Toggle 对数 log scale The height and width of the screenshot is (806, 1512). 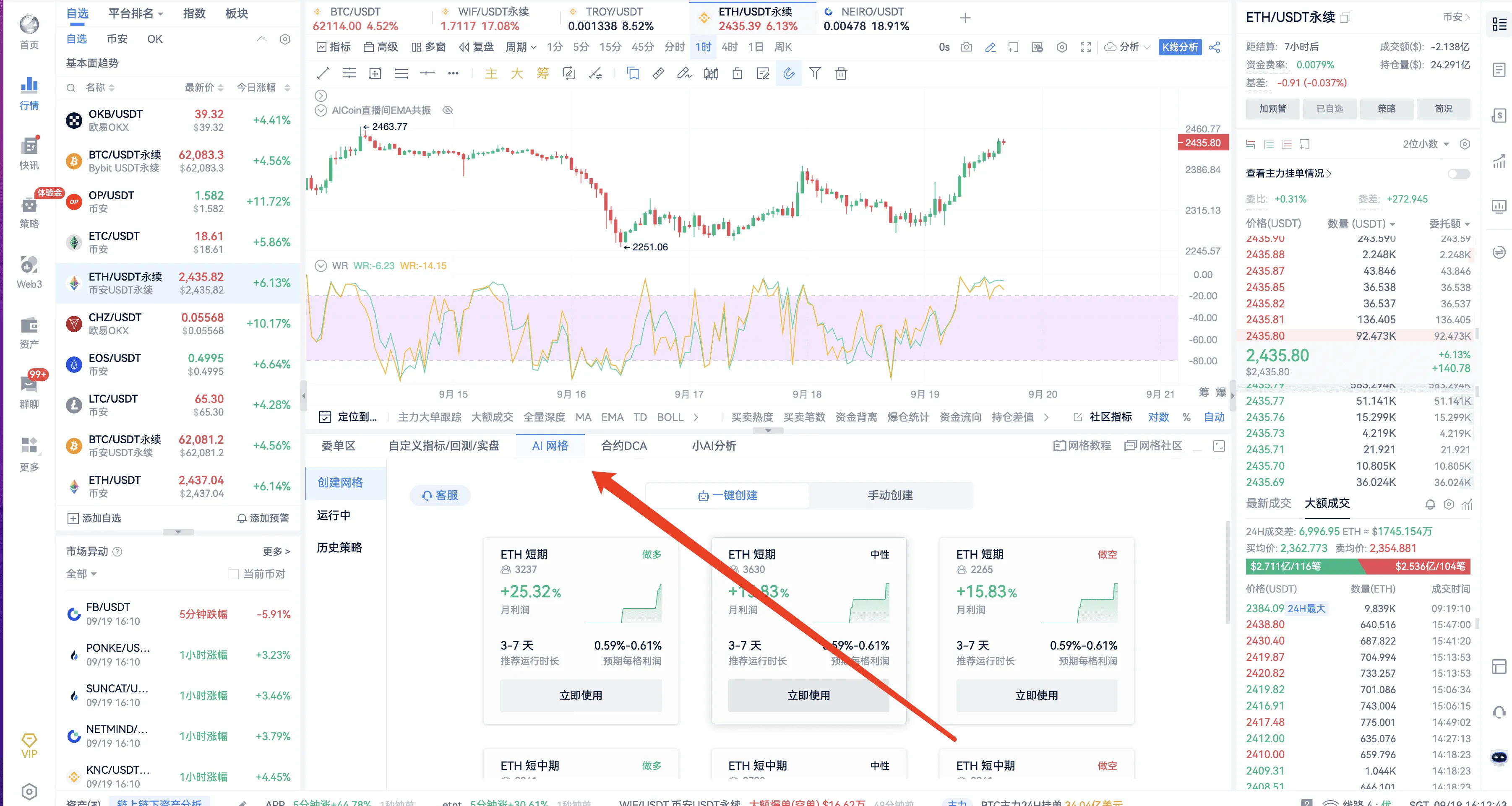1158,417
